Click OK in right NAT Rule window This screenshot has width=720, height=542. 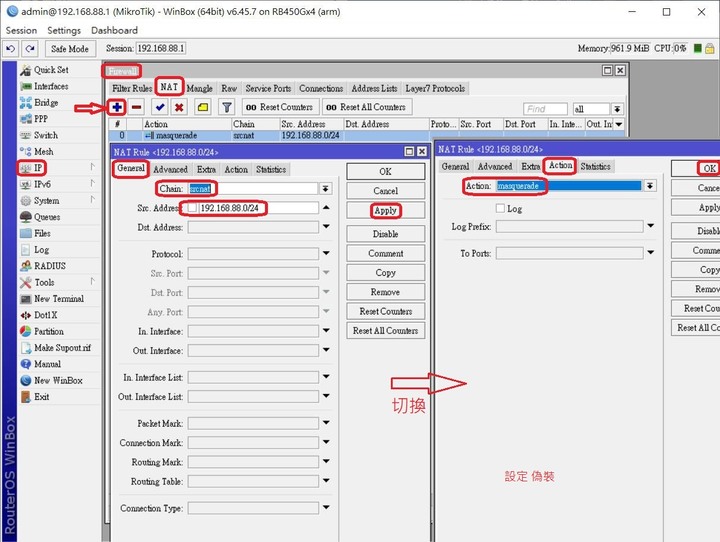click(697, 169)
